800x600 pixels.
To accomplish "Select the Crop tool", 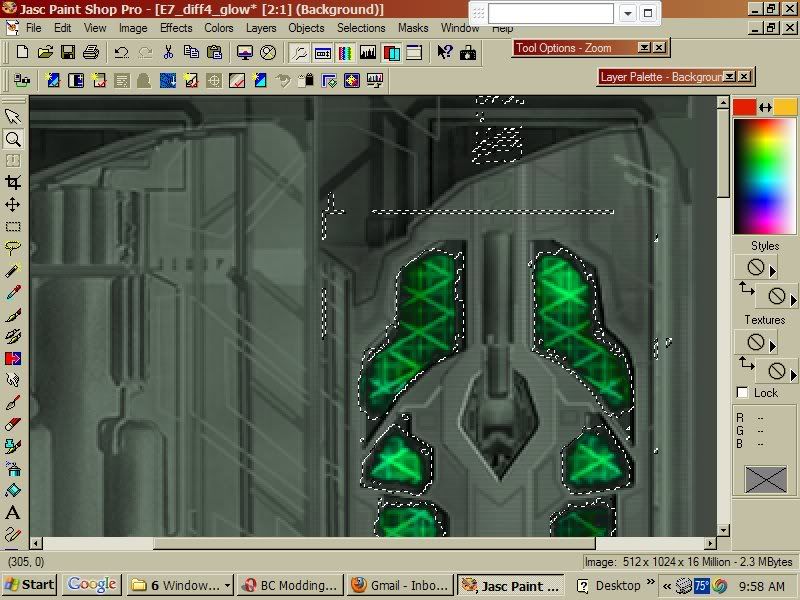I will point(13,182).
